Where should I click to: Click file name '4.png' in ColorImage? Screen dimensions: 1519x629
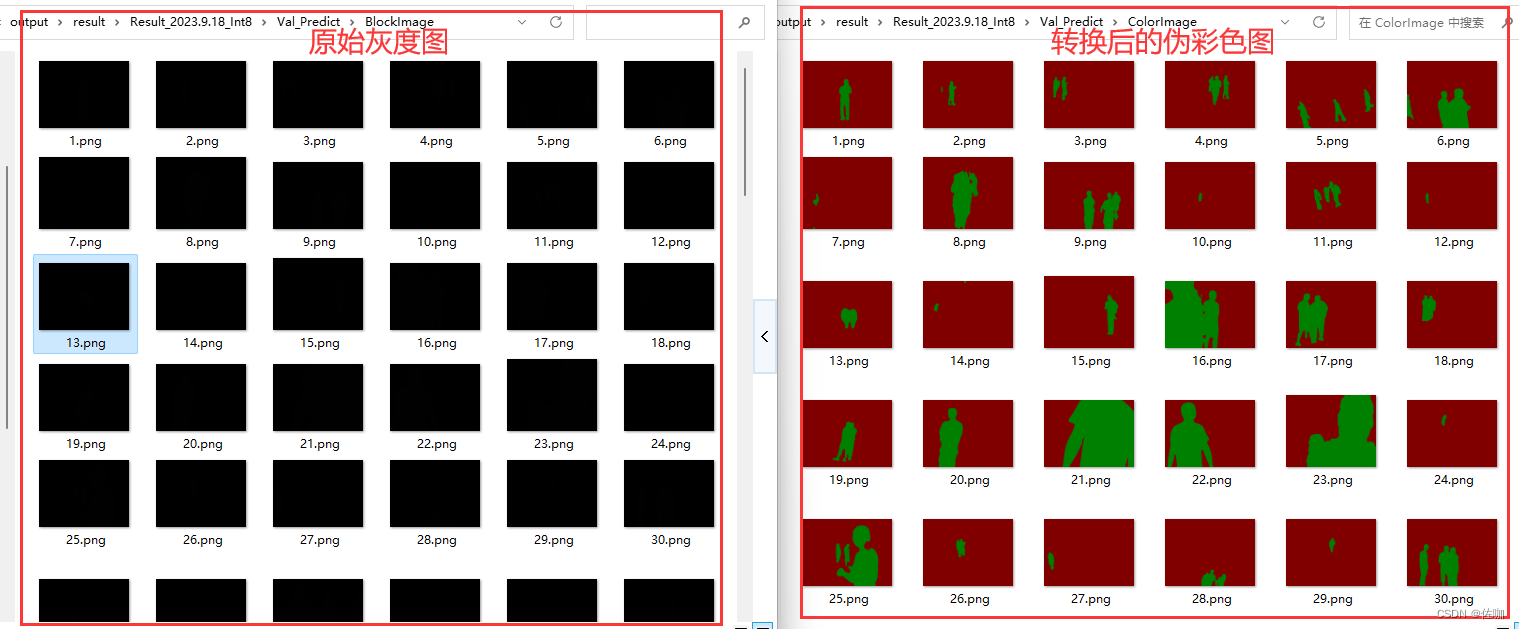pos(1211,141)
